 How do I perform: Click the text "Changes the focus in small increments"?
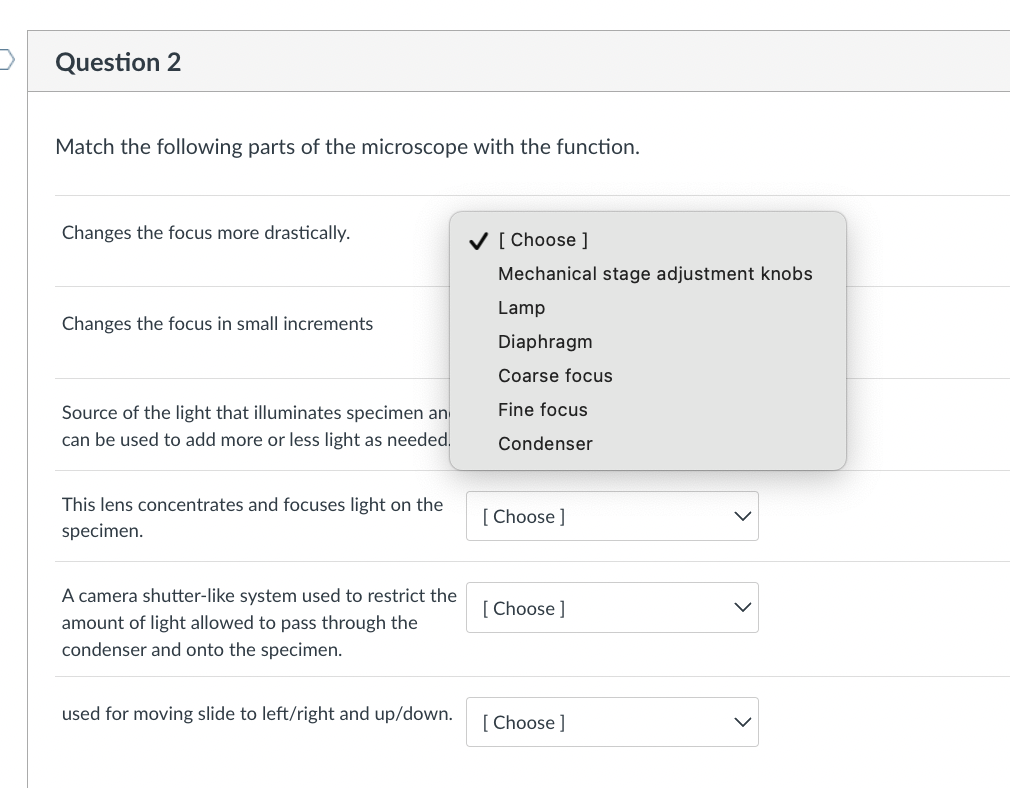[x=217, y=323]
